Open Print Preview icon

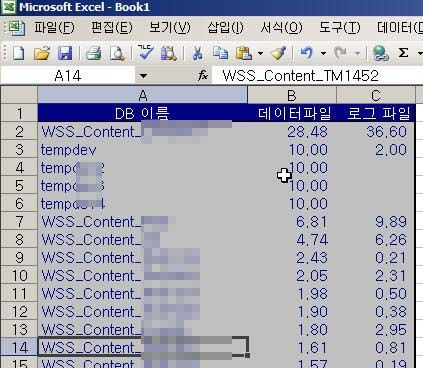tap(117, 53)
